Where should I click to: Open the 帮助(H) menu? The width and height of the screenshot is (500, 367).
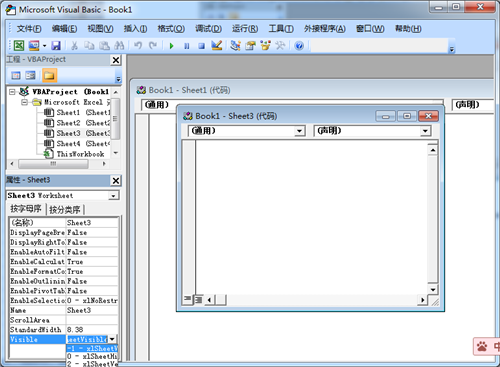click(x=408, y=29)
